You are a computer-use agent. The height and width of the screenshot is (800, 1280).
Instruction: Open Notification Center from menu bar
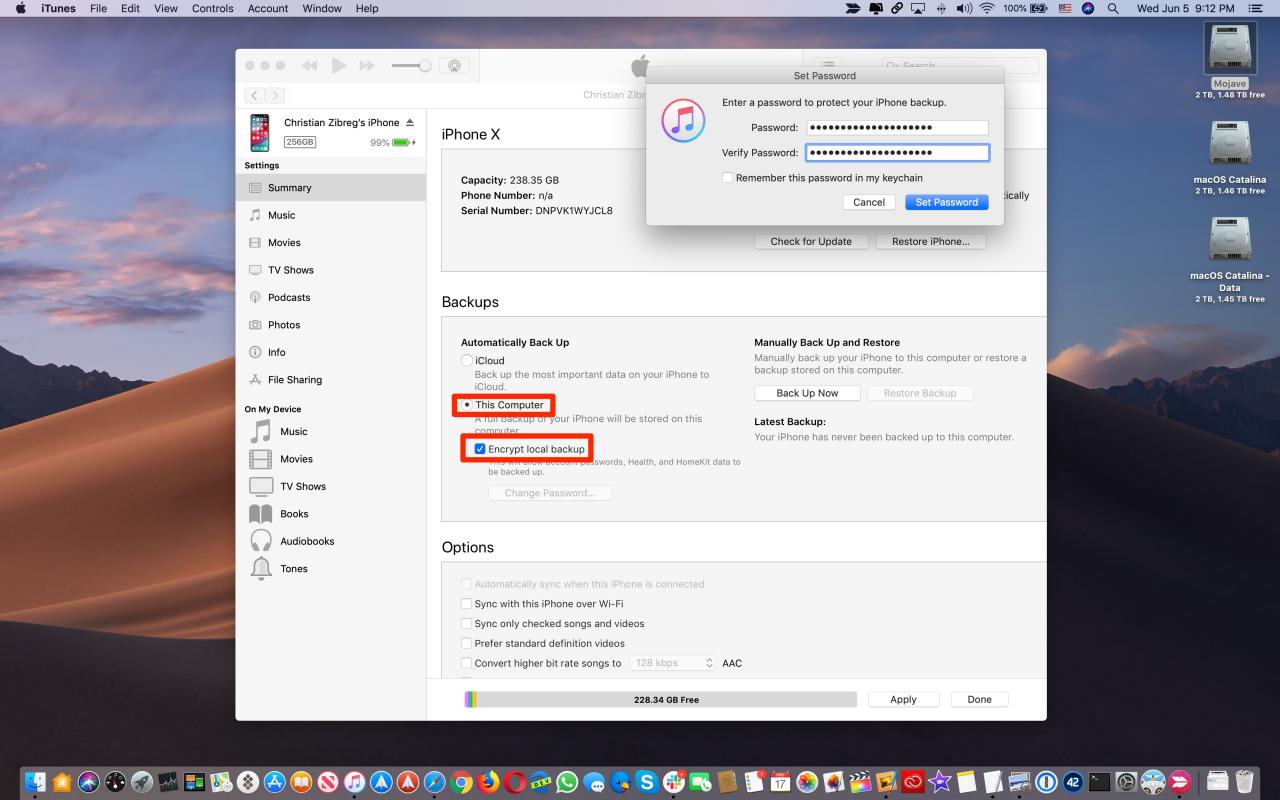pyautogui.click(x=1257, y=8)
